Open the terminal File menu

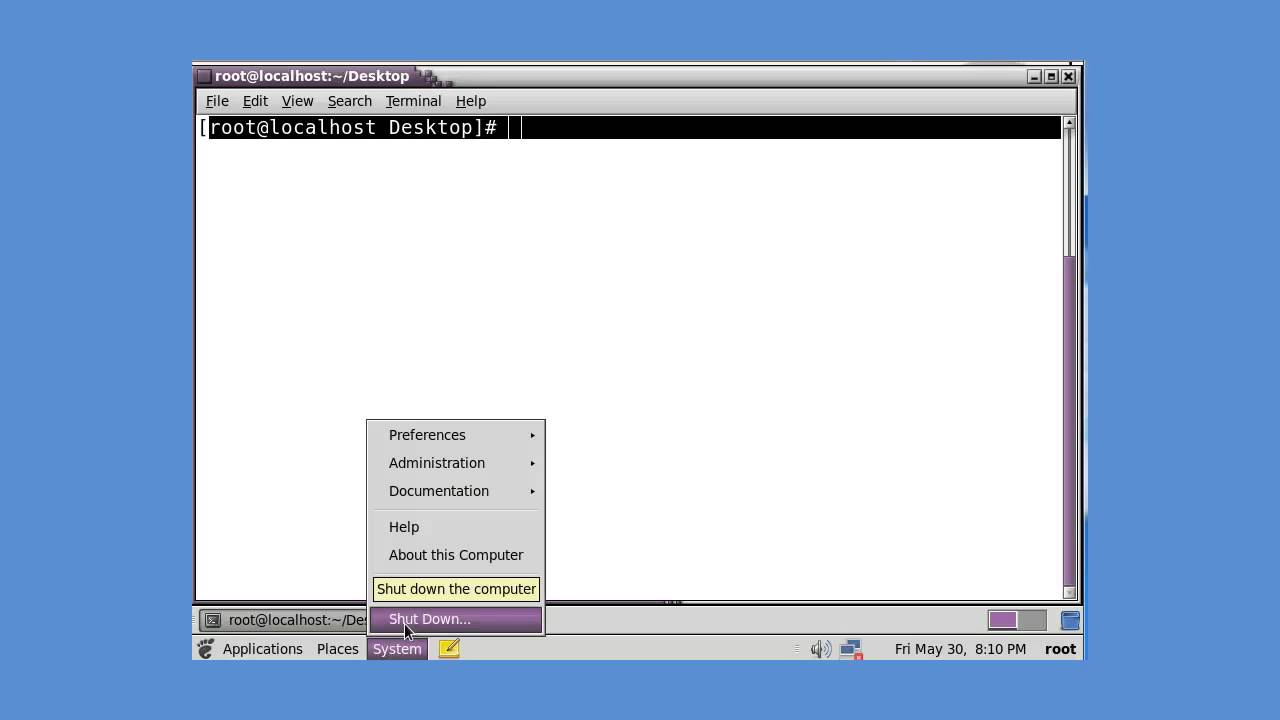pos(217,101)
